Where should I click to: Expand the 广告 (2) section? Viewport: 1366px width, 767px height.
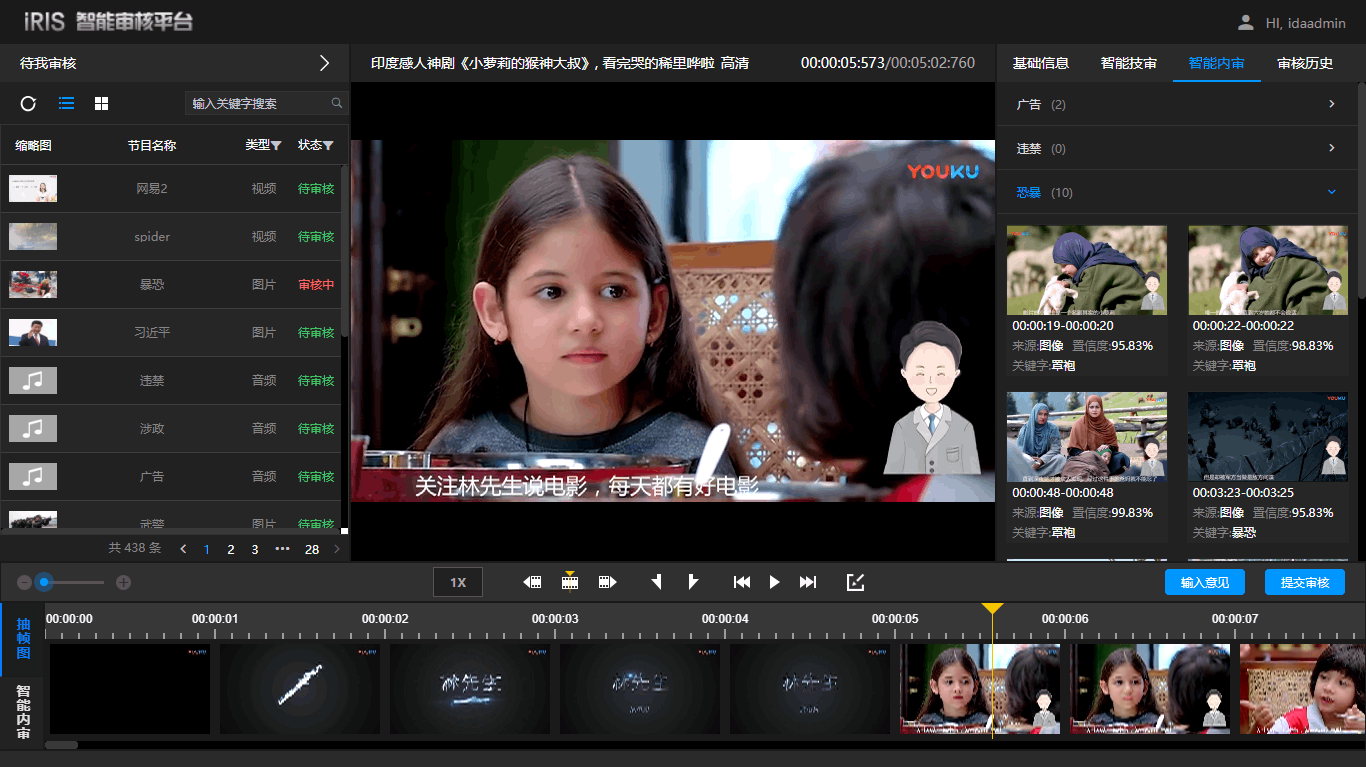point(1177,104)
